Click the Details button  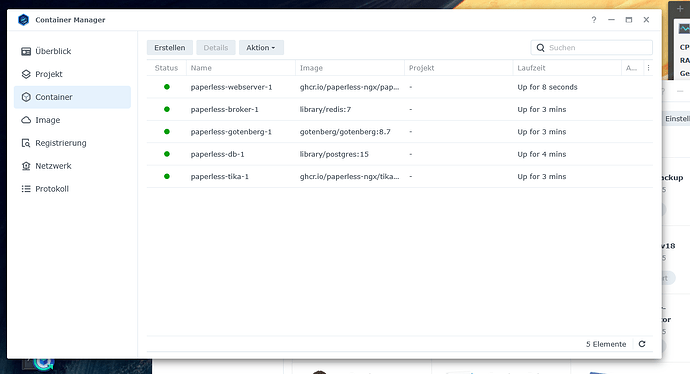pyautogui.click(x=216, y=48)
